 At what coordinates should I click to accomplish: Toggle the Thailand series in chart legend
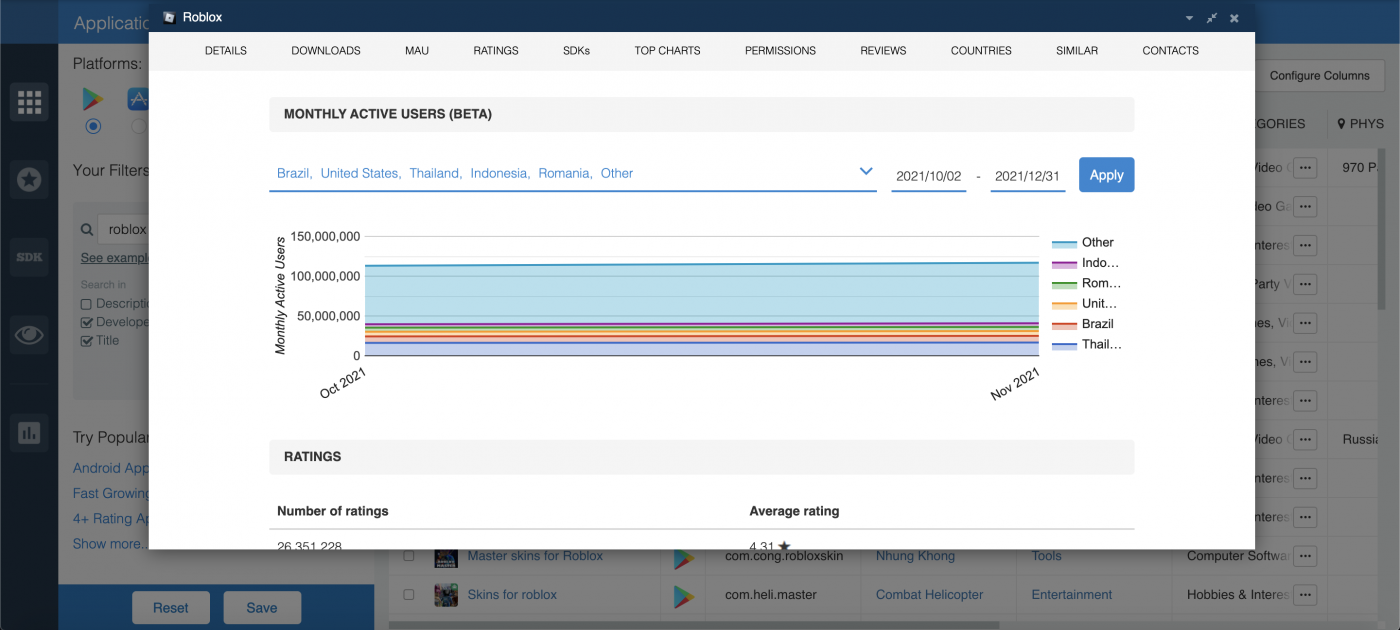1087,344
